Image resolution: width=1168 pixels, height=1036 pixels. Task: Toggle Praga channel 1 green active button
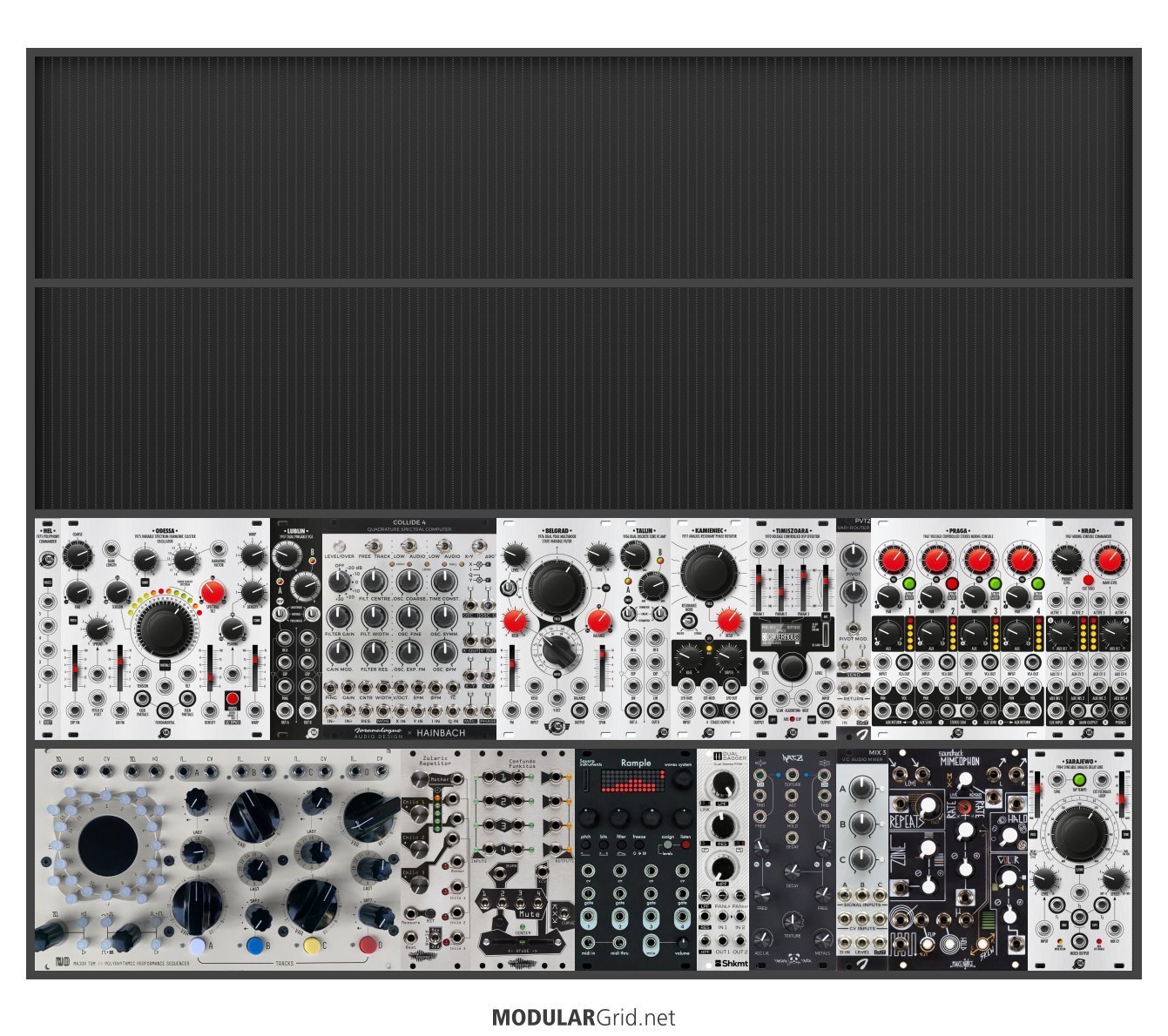pos(909,583)
